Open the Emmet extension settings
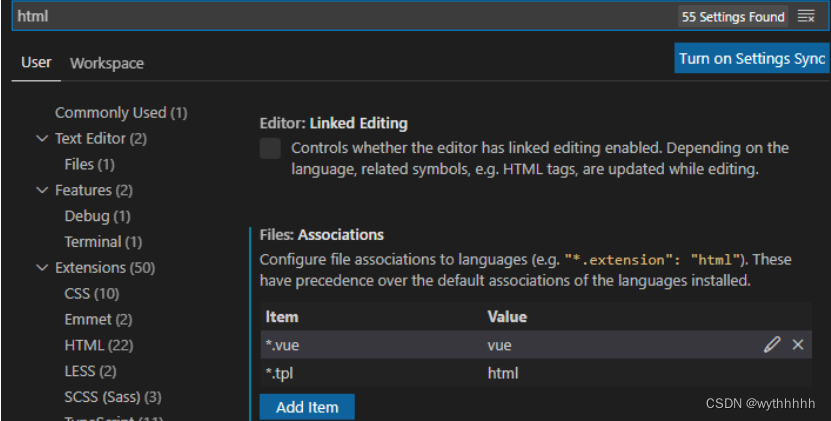This screenshot has width=831, height=421. [x=98, y=320]
